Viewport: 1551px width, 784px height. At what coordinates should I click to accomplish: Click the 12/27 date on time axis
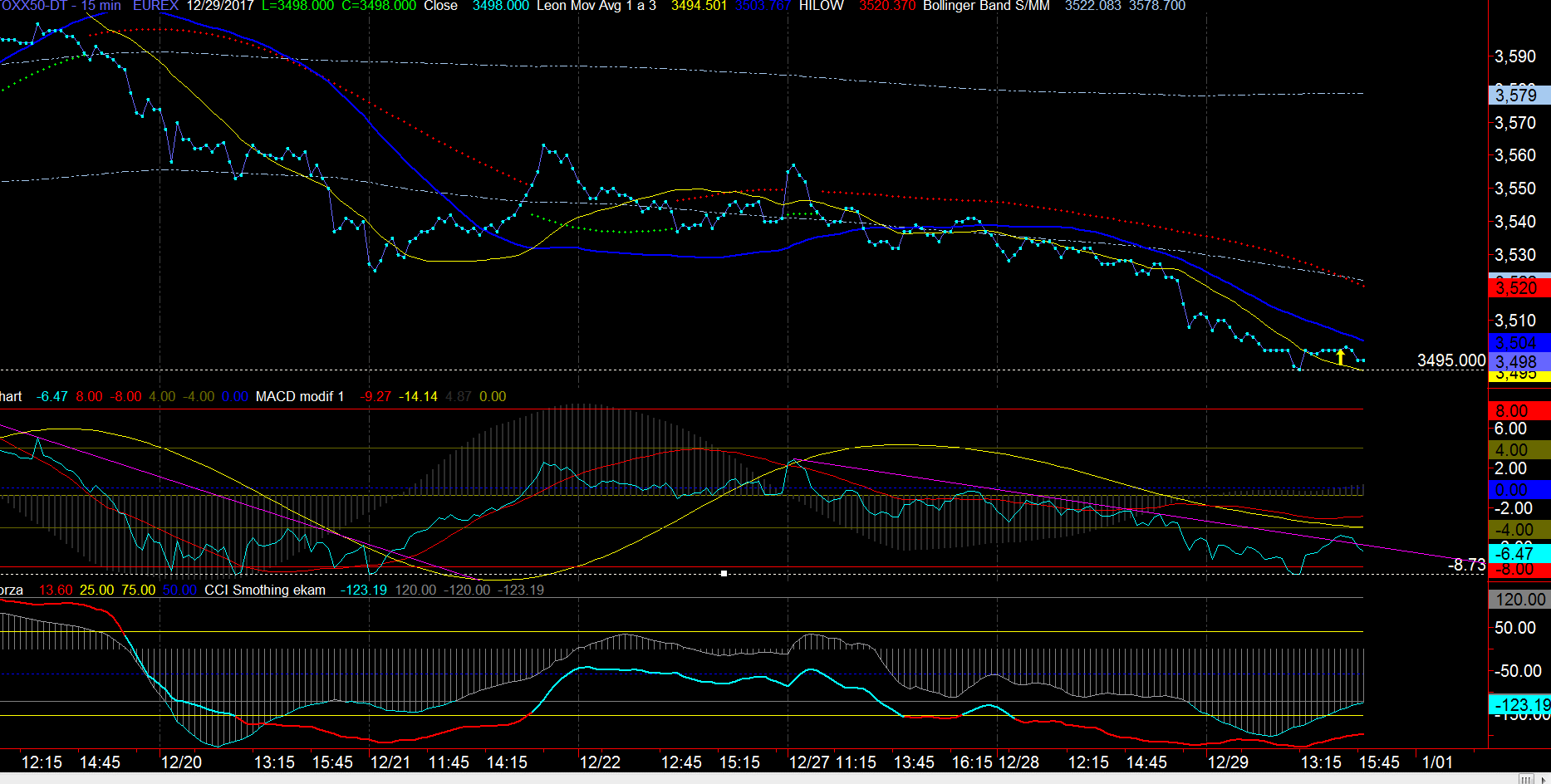click(809, 762)
